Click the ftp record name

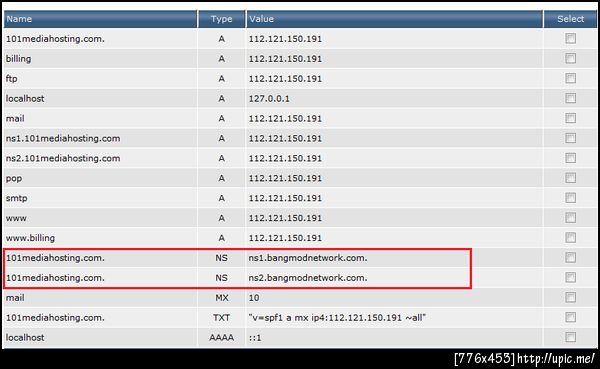click(x=11, y=79)
